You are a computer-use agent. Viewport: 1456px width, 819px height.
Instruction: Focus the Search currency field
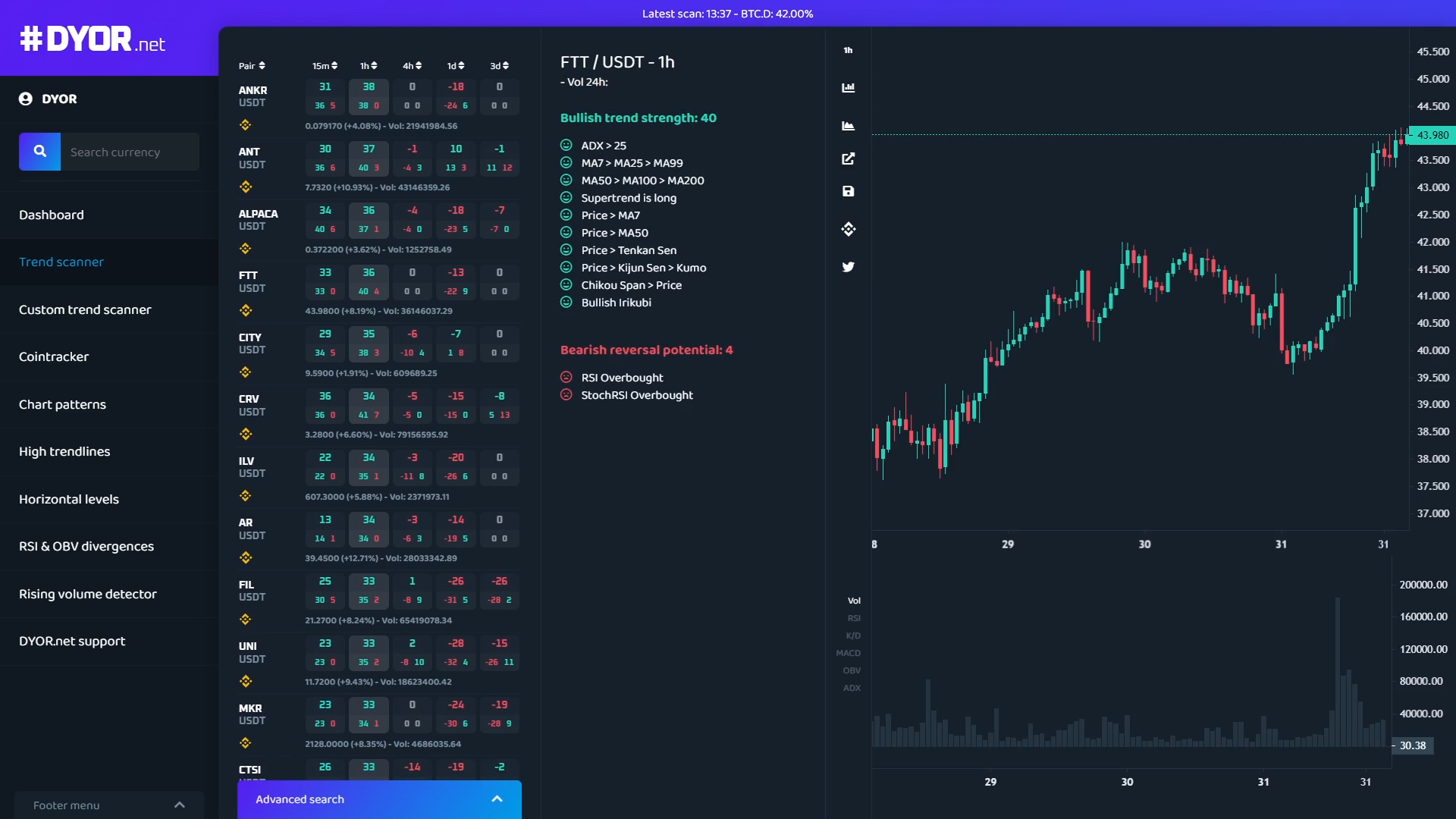click(130, 152)
